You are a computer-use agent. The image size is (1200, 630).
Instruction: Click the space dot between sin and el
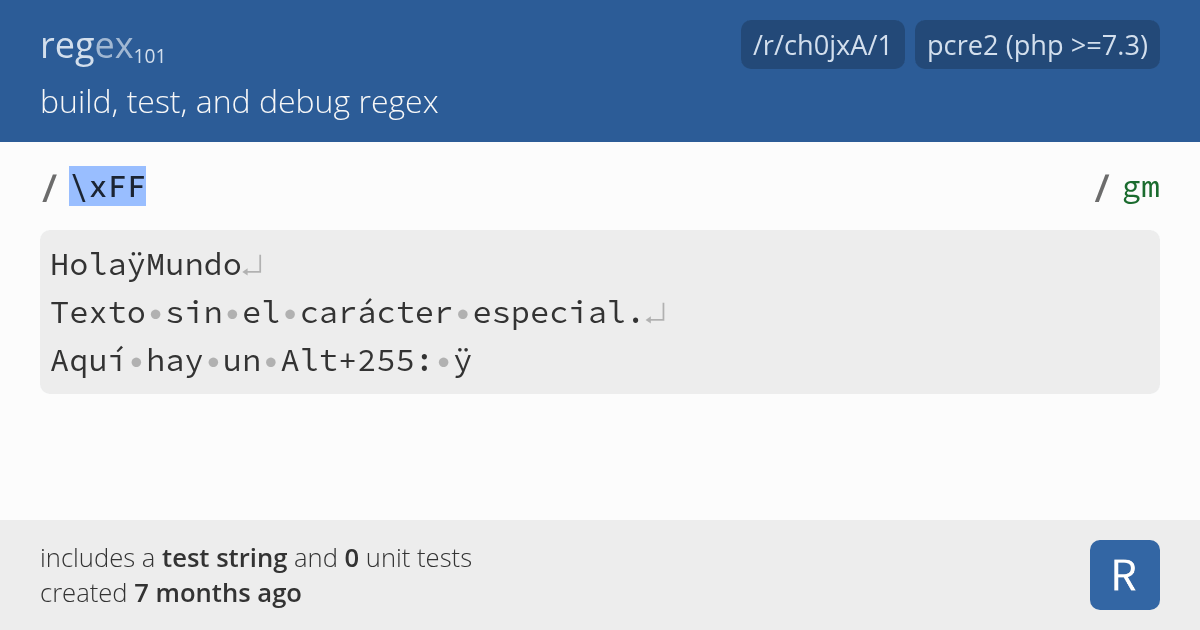tap(230, 311)
